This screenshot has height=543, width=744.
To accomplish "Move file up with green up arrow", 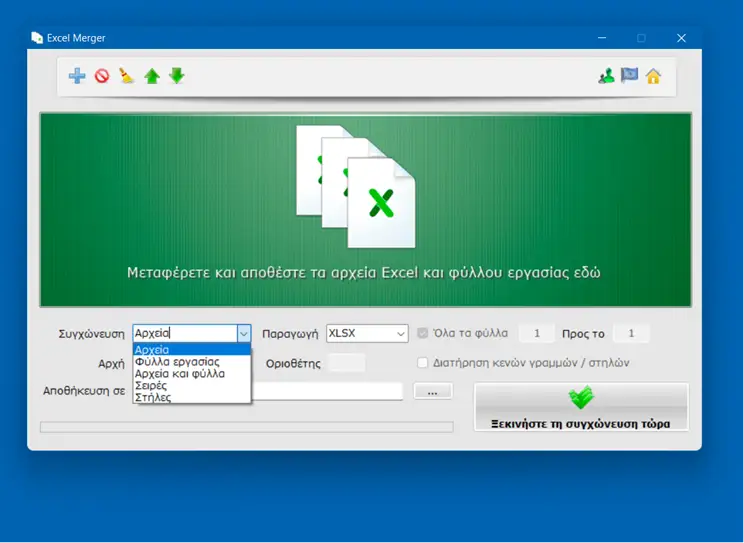I will [152, 76].
